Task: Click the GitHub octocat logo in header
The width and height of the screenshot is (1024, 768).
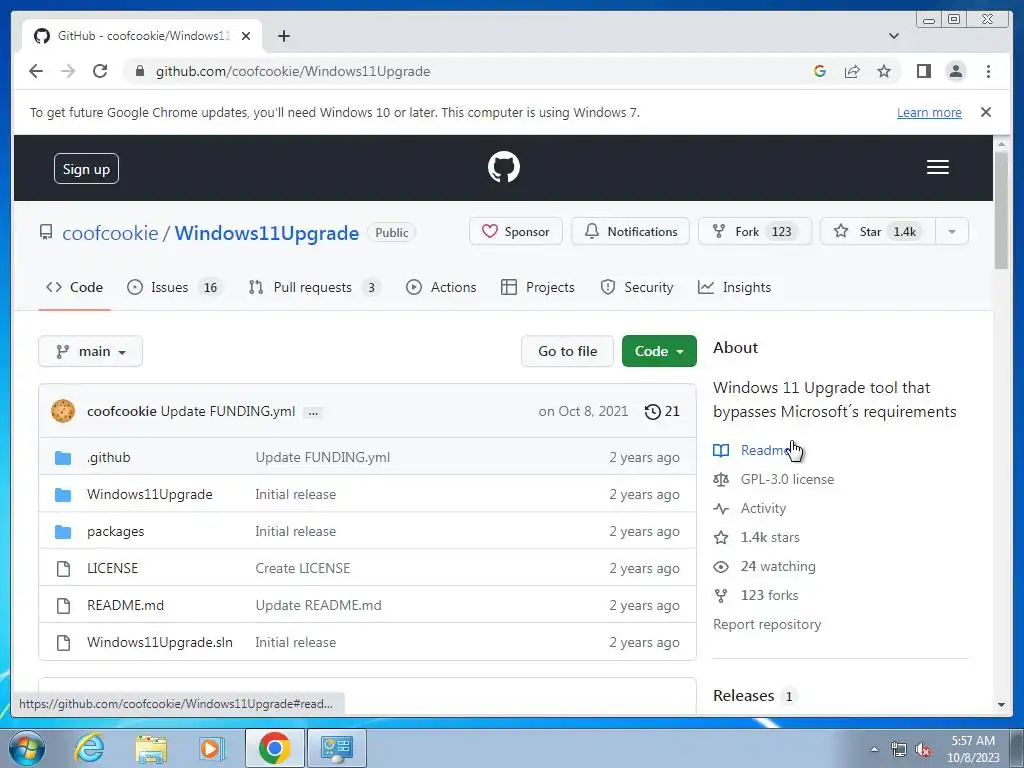Action: [504, 167]
